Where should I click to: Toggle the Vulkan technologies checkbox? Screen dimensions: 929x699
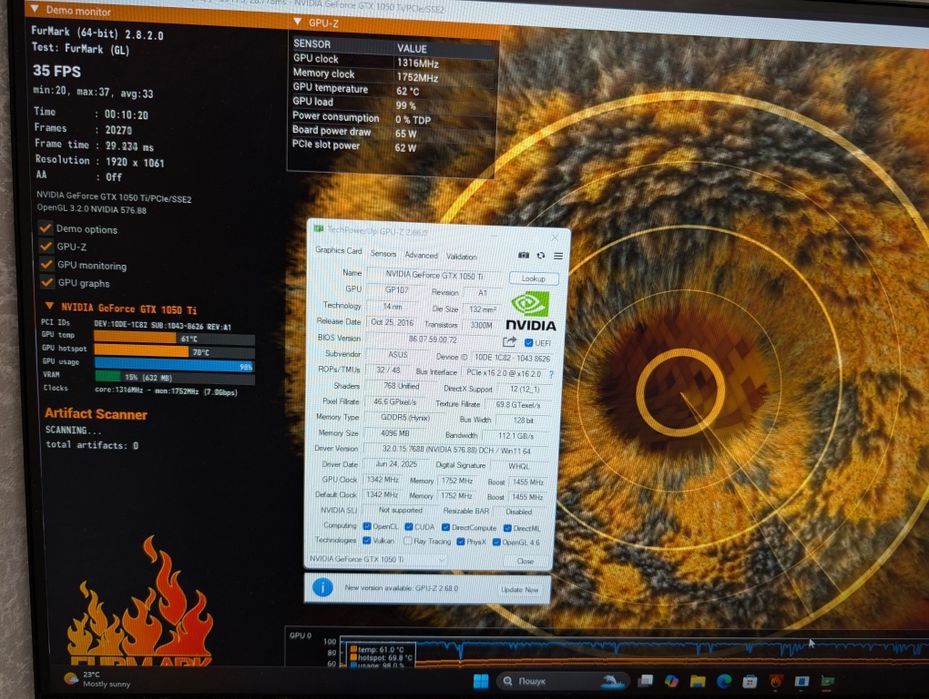(x=366, y=540)
